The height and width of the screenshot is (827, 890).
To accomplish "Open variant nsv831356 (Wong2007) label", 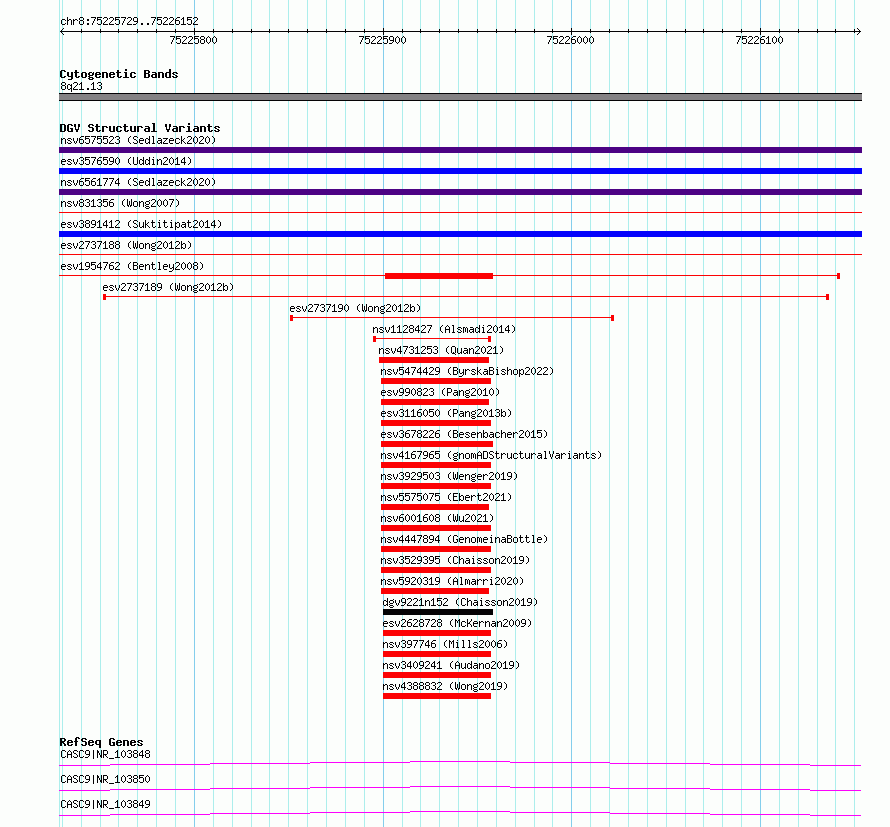I will click(x=120, y=203).
